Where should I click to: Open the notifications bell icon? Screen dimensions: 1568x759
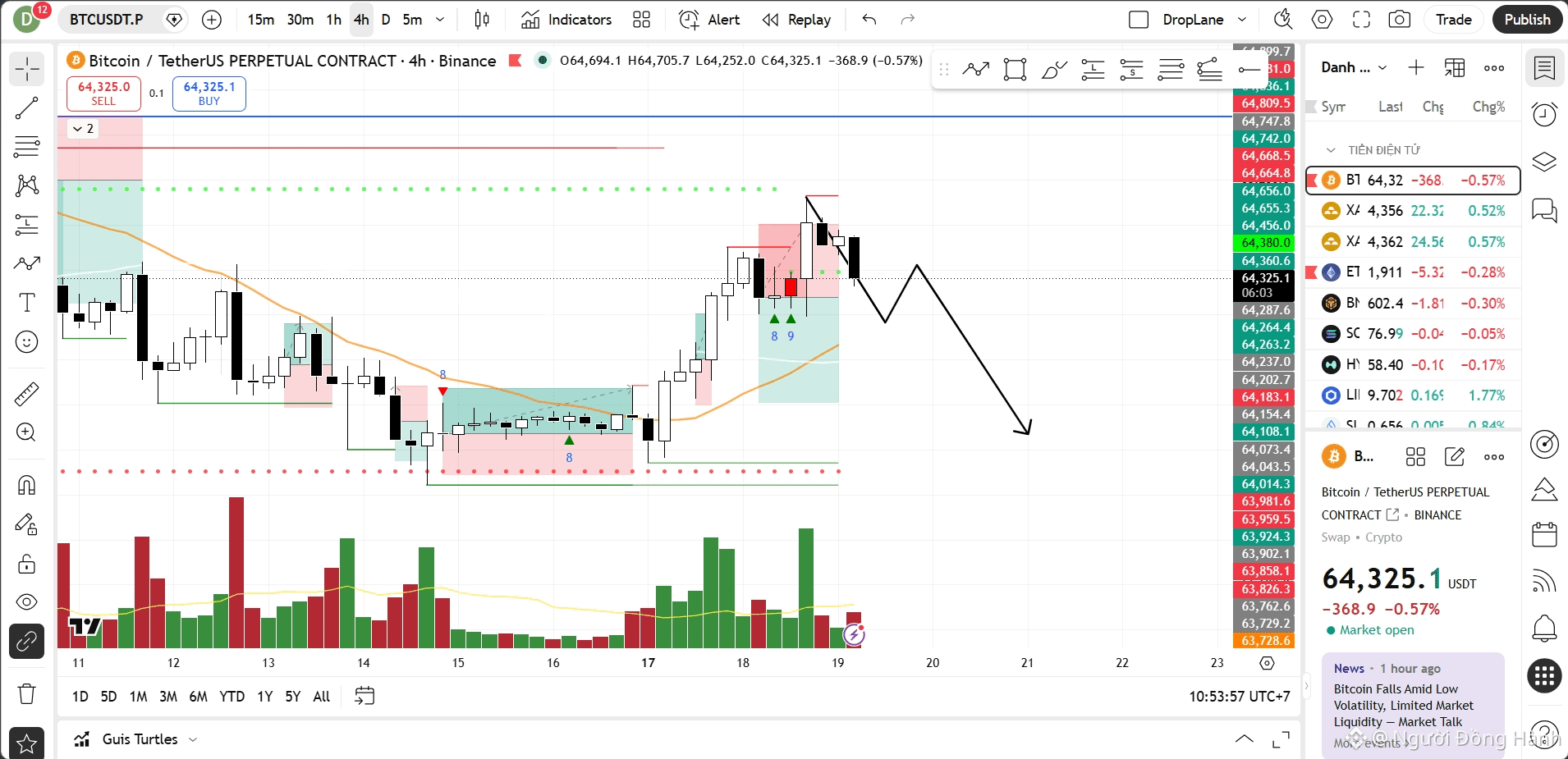coord(1544,629)
